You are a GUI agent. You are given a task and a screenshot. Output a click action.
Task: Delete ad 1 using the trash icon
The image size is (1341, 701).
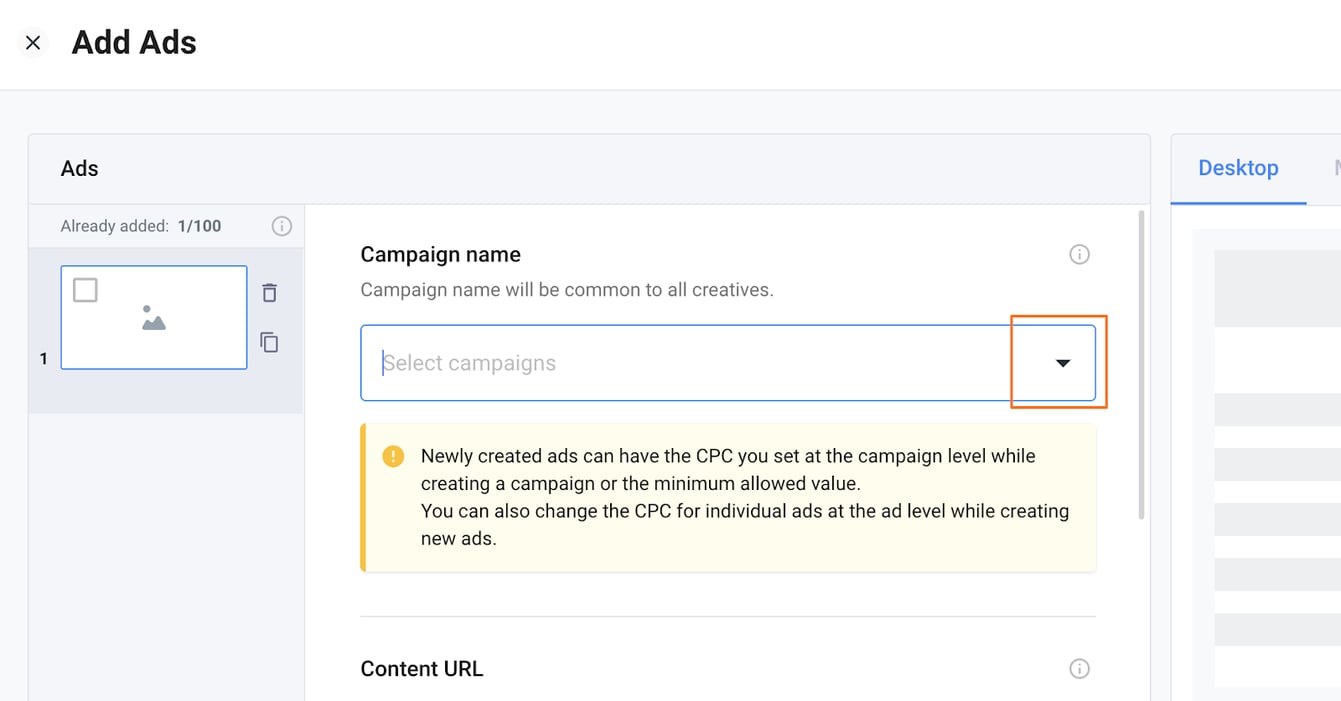click(x=269, y=292)
